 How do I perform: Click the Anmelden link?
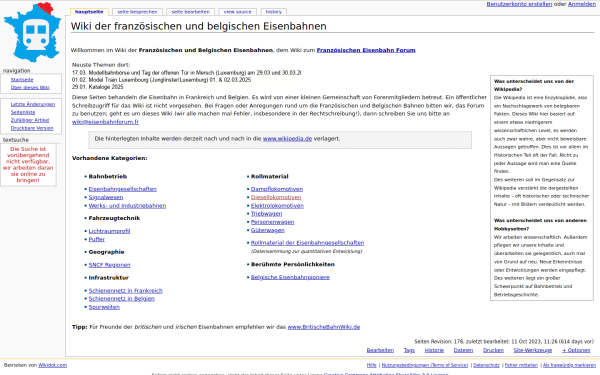582,4
